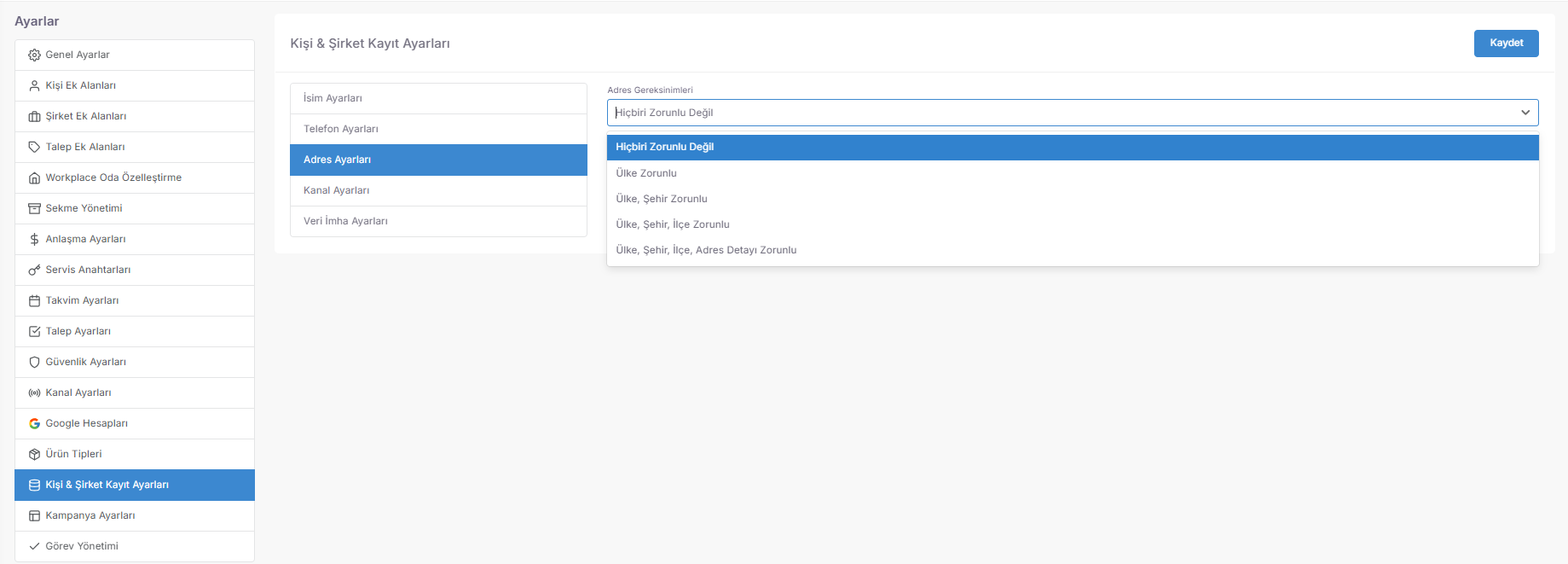
Task: Click the check-square icon beside Talep Ayarları
Action: click(x=34, y=331)
